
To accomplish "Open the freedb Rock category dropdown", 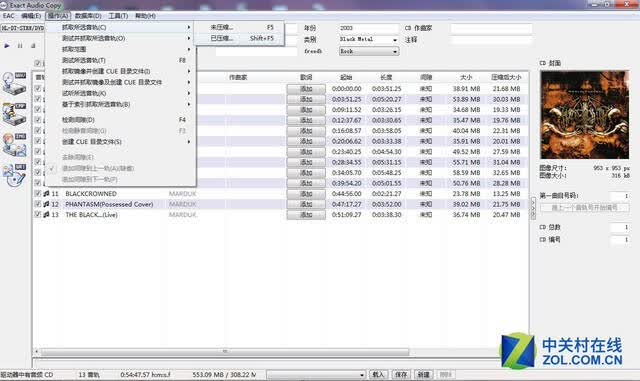I will [x=395, y=51].
